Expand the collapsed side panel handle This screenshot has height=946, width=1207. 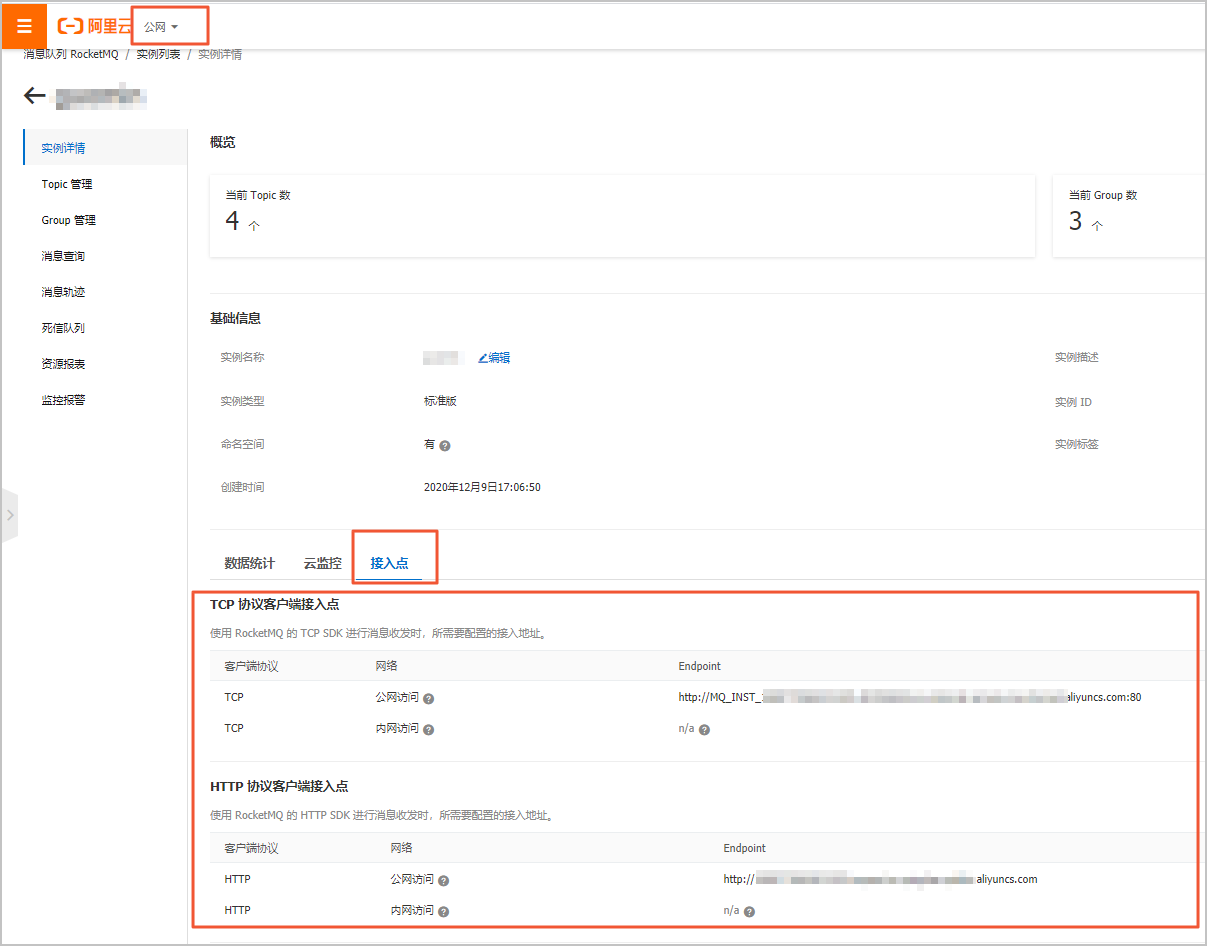click(x=9, y=515)
